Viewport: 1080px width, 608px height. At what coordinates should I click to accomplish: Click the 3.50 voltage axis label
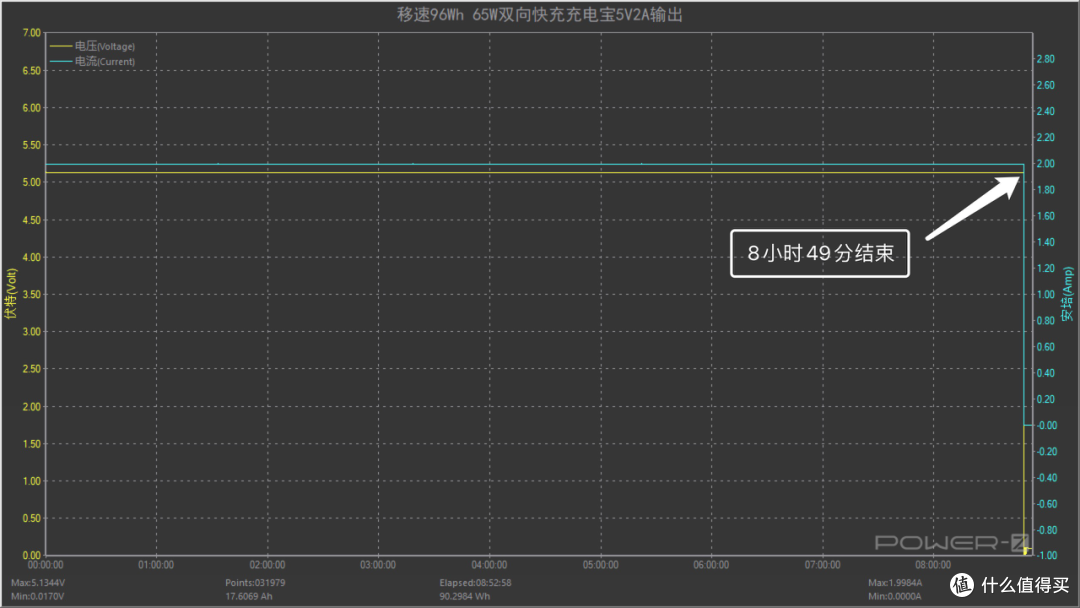pyautogui.click(x=32, y=294)
